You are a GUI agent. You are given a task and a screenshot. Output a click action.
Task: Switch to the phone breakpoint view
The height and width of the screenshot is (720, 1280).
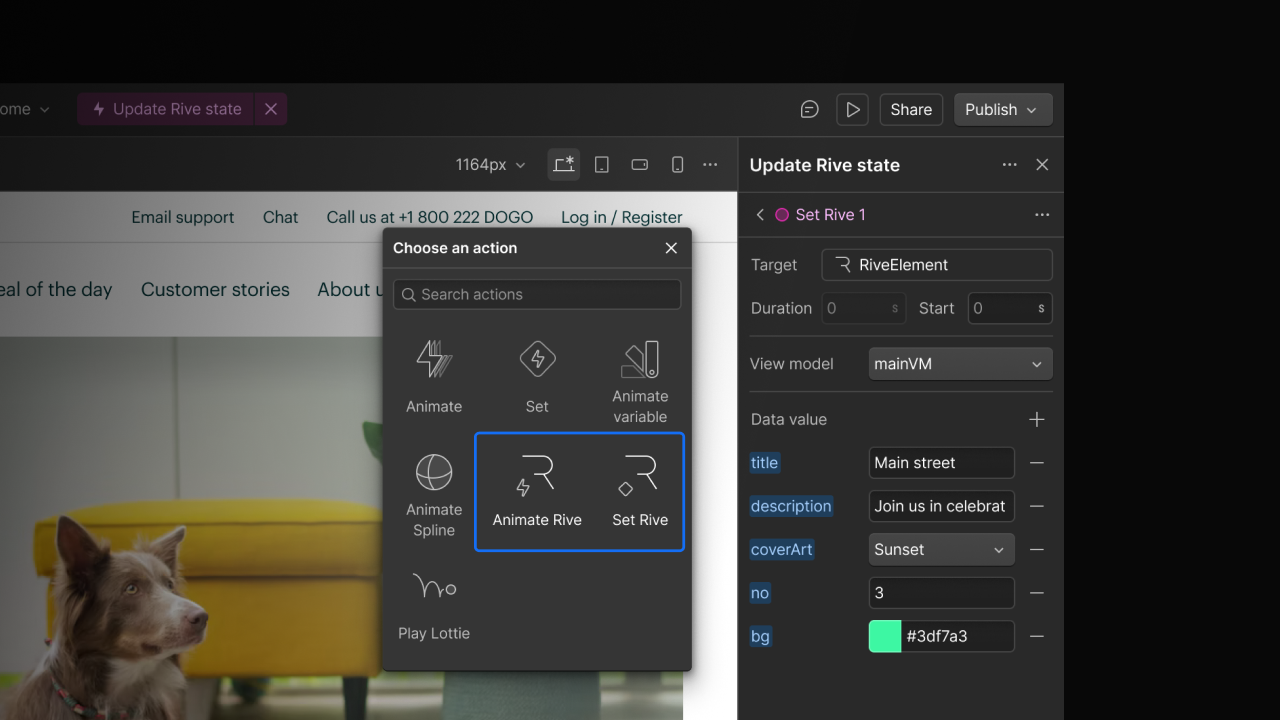click(677, 164)
